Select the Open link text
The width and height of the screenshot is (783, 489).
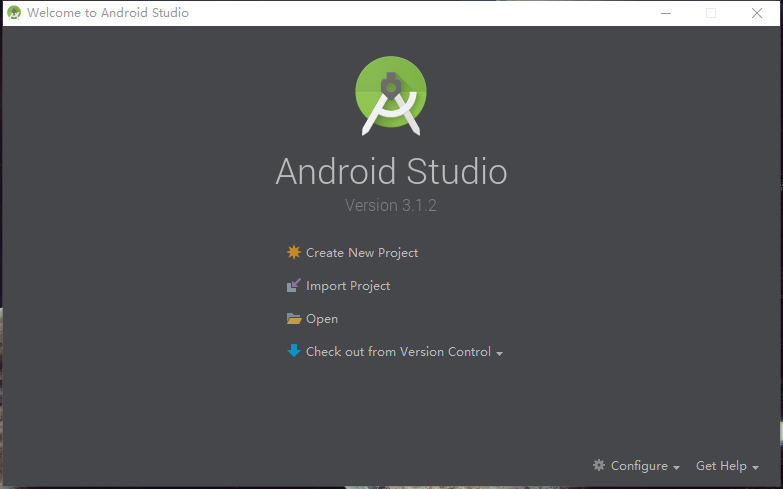click(x=322, y=319)
